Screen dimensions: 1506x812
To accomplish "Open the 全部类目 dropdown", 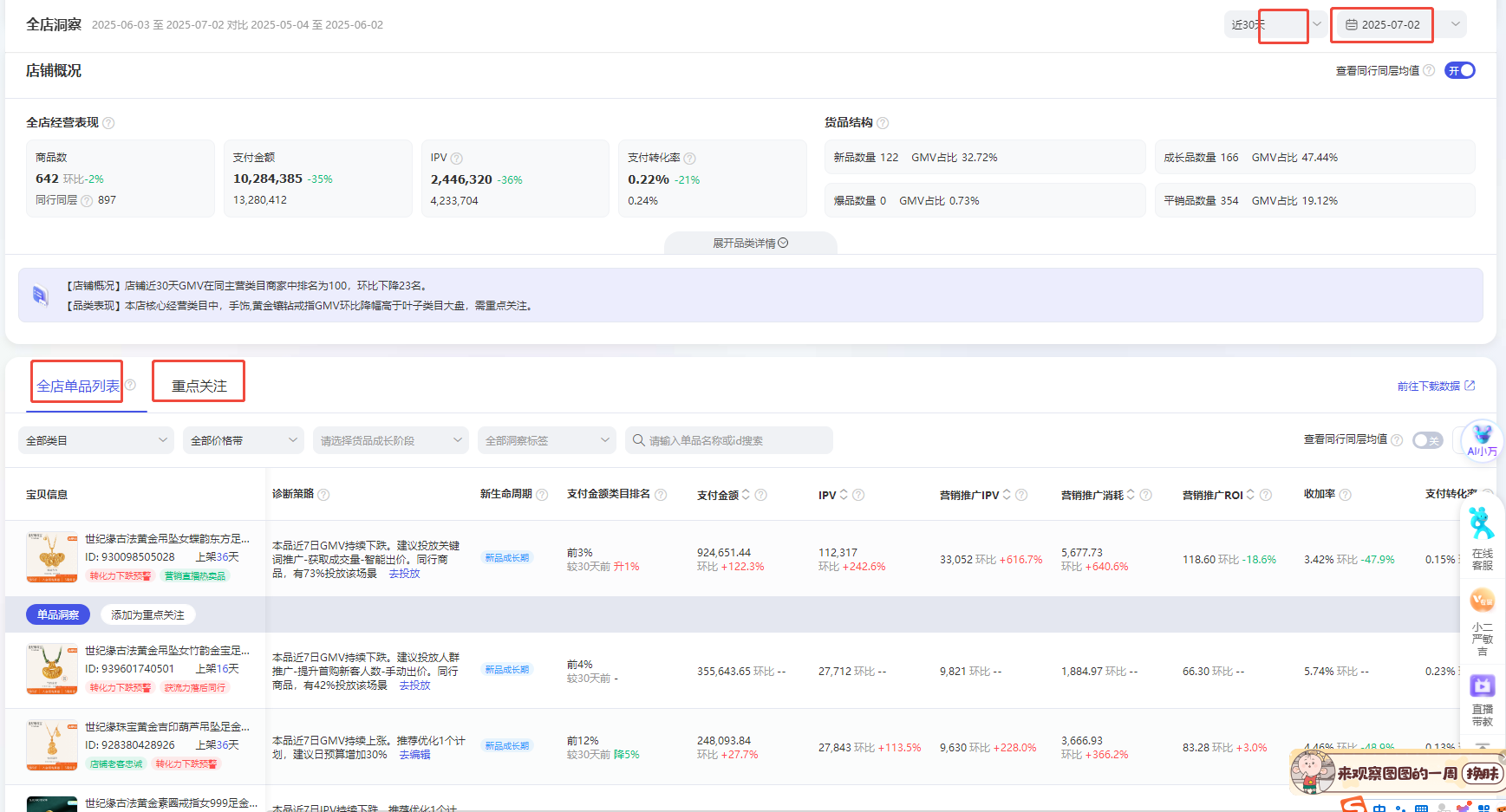I will pos(95,440).
